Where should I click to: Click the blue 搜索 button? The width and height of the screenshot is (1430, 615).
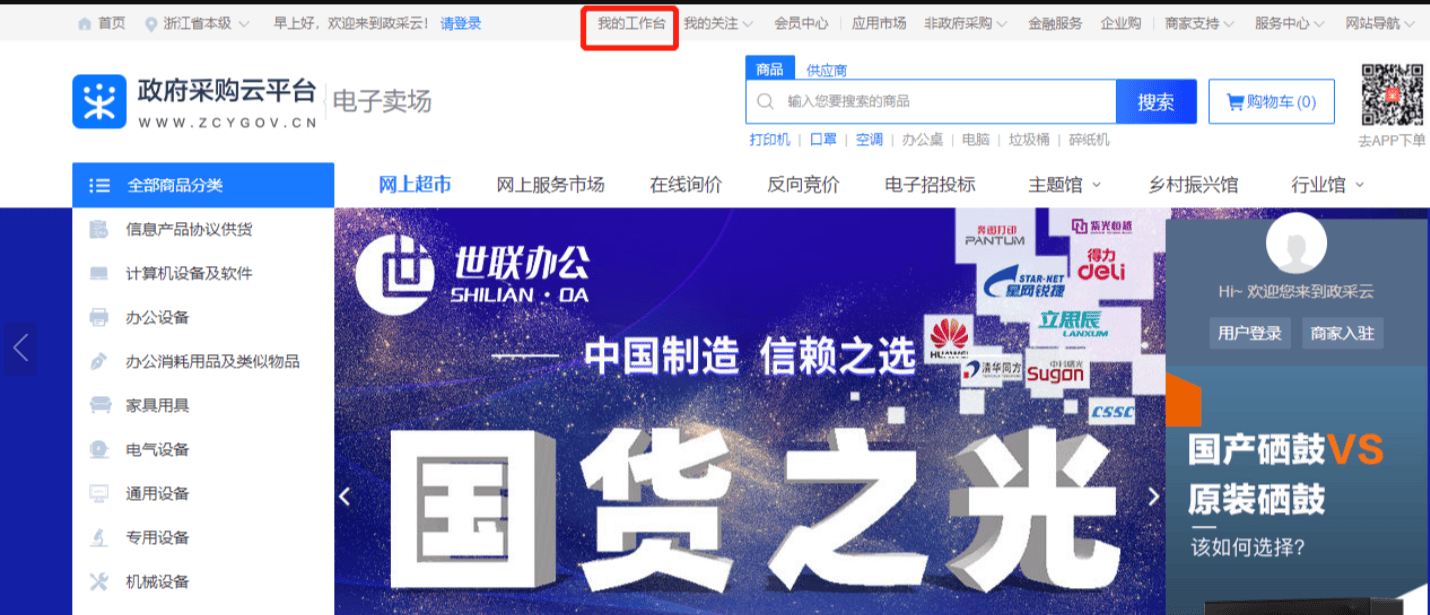tap(1156, 101)
